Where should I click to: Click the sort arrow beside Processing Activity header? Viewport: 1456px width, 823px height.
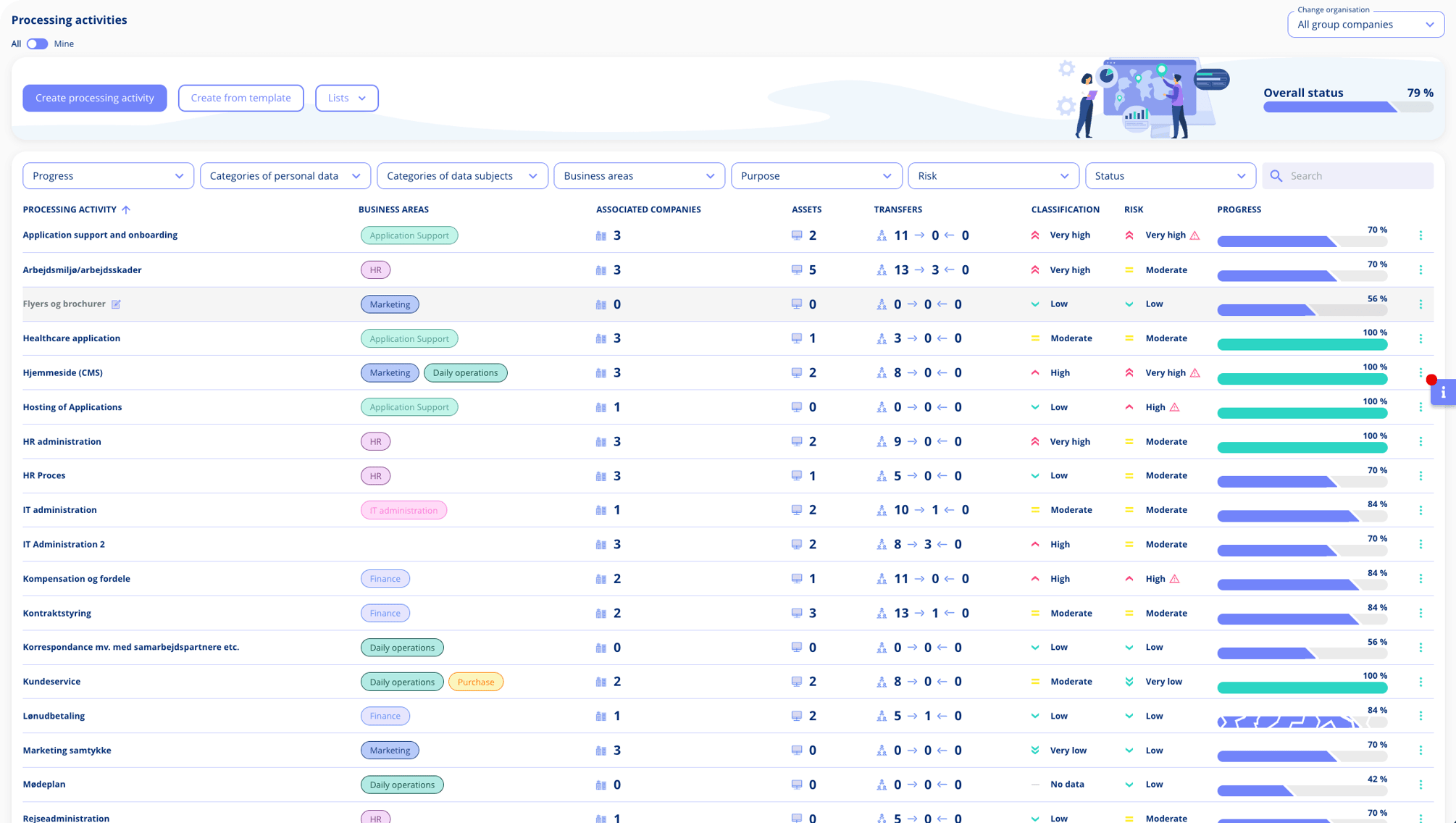126,209
